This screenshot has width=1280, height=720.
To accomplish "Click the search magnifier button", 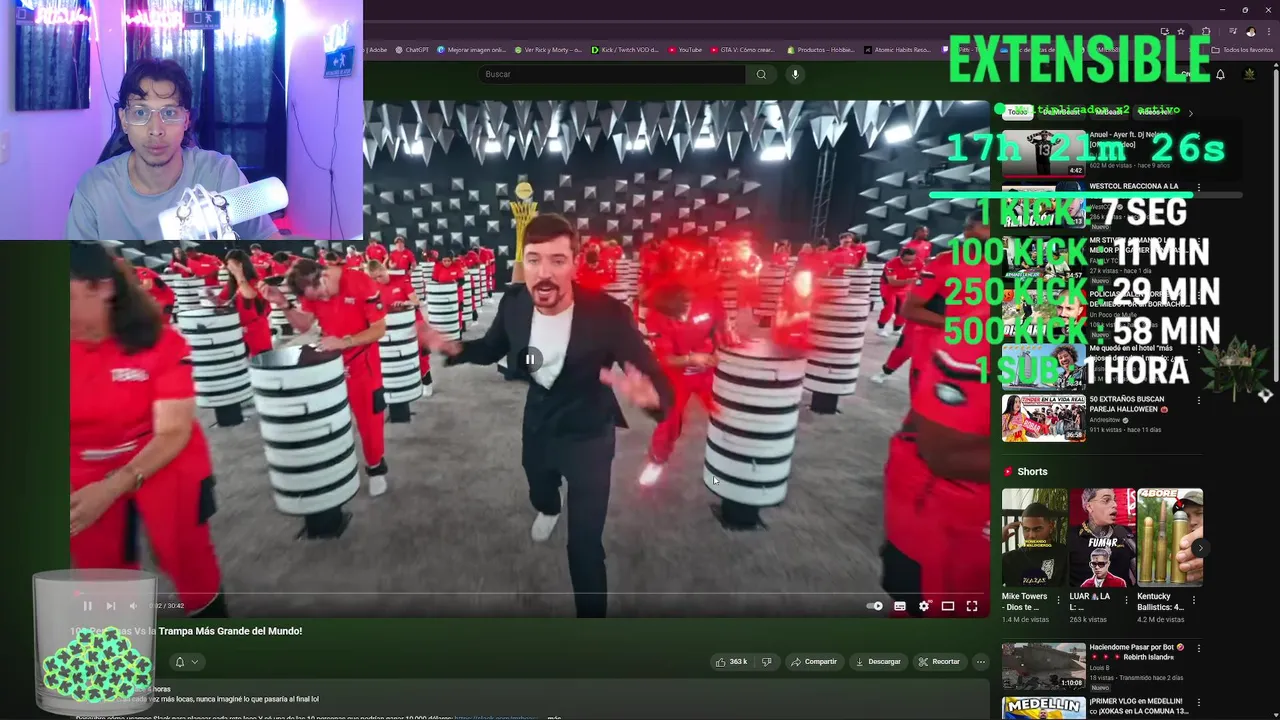I will [x=761, y=74].
